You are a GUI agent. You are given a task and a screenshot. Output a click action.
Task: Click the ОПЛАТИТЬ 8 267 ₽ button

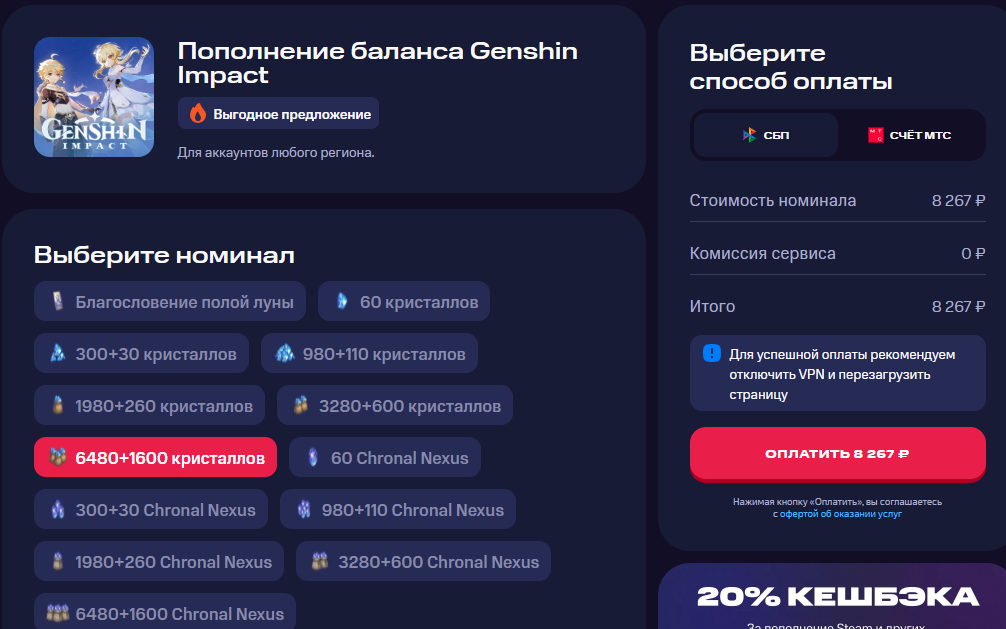pyautogui.click(x=837, y=453)
